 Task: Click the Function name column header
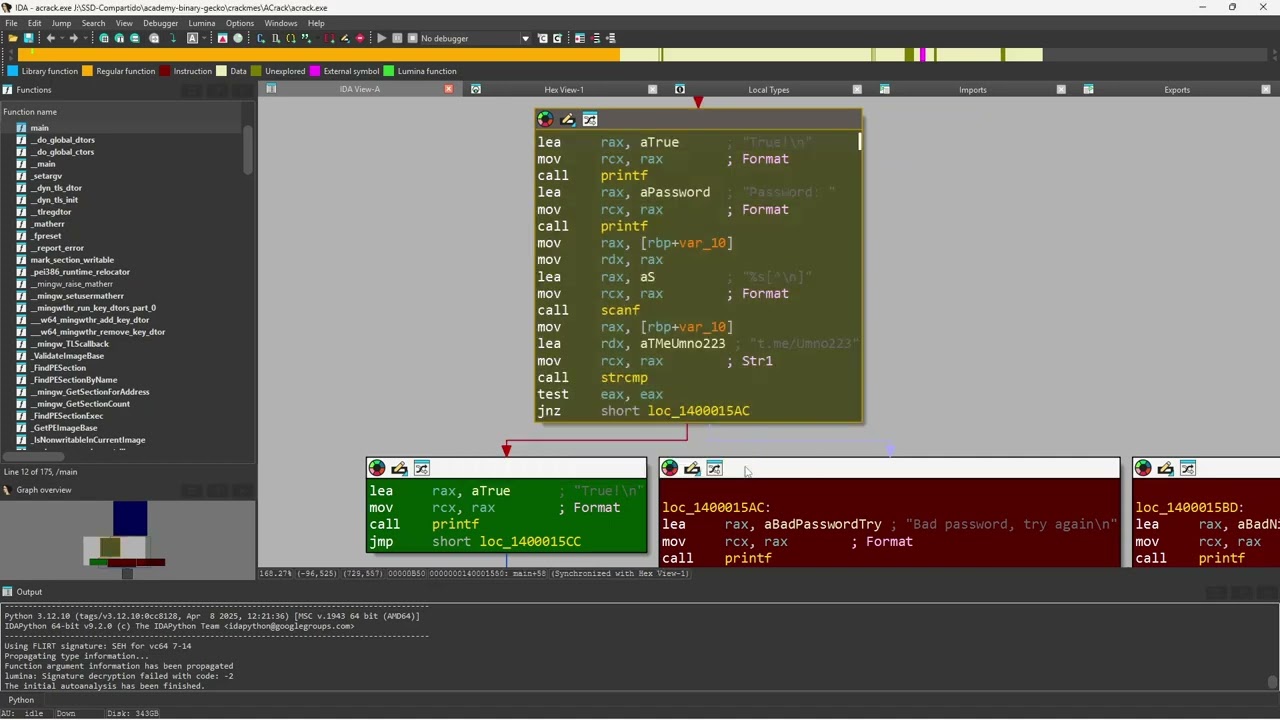pos(122,112)
